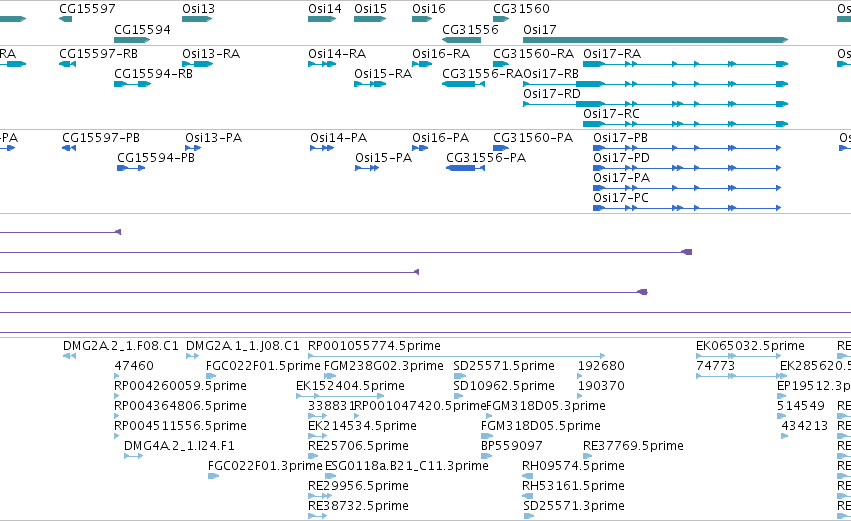Viewport: 851px width, 521px height.
Task: Select the Osi13 gene label
Action: tap(198, 9)
